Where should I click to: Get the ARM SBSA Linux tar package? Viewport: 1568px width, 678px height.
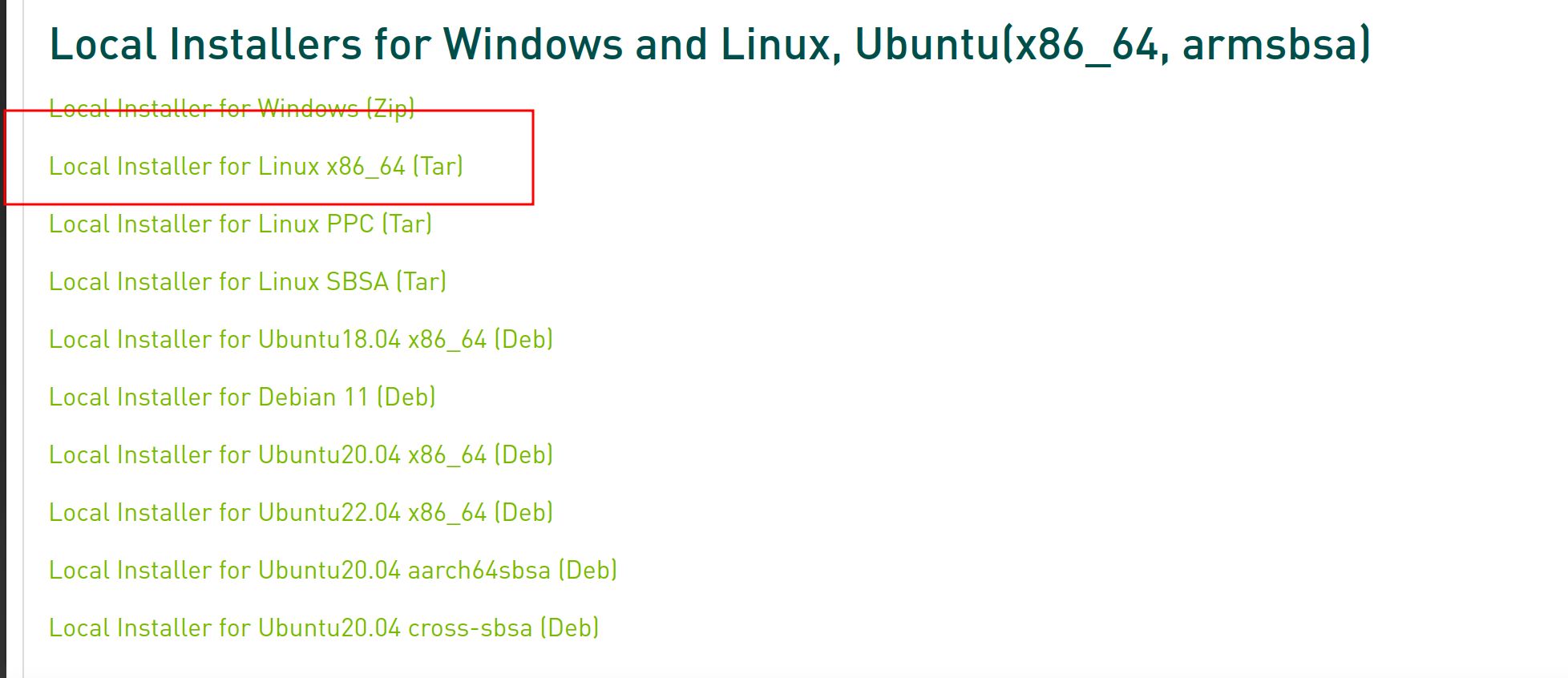click(x=248, y=281)
